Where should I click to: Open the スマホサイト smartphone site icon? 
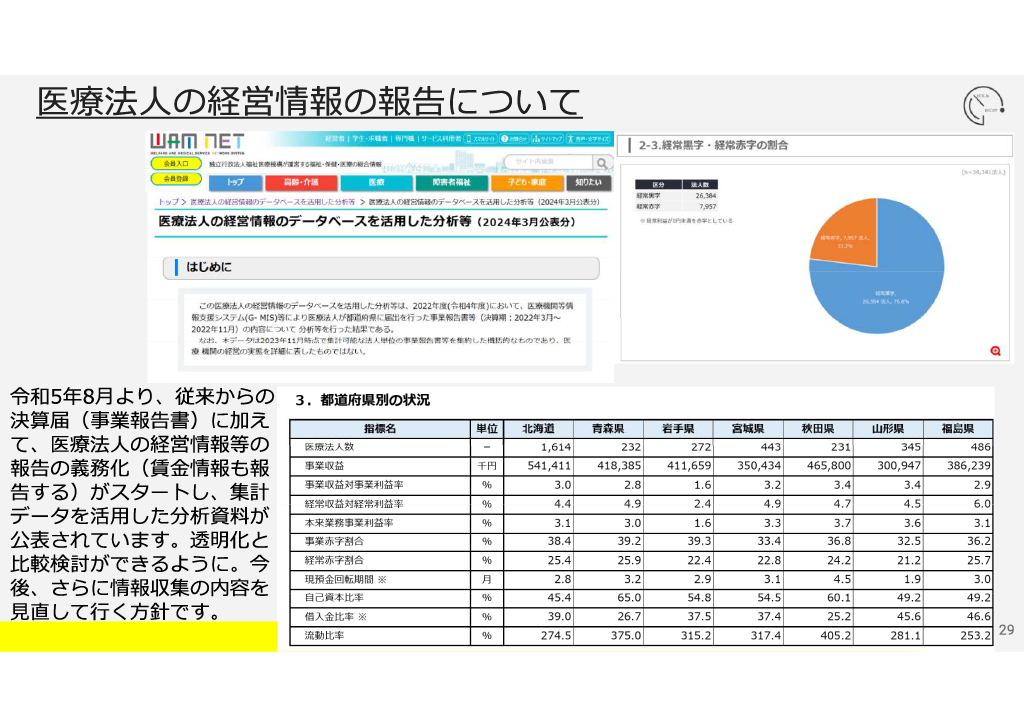pos(484,139)
